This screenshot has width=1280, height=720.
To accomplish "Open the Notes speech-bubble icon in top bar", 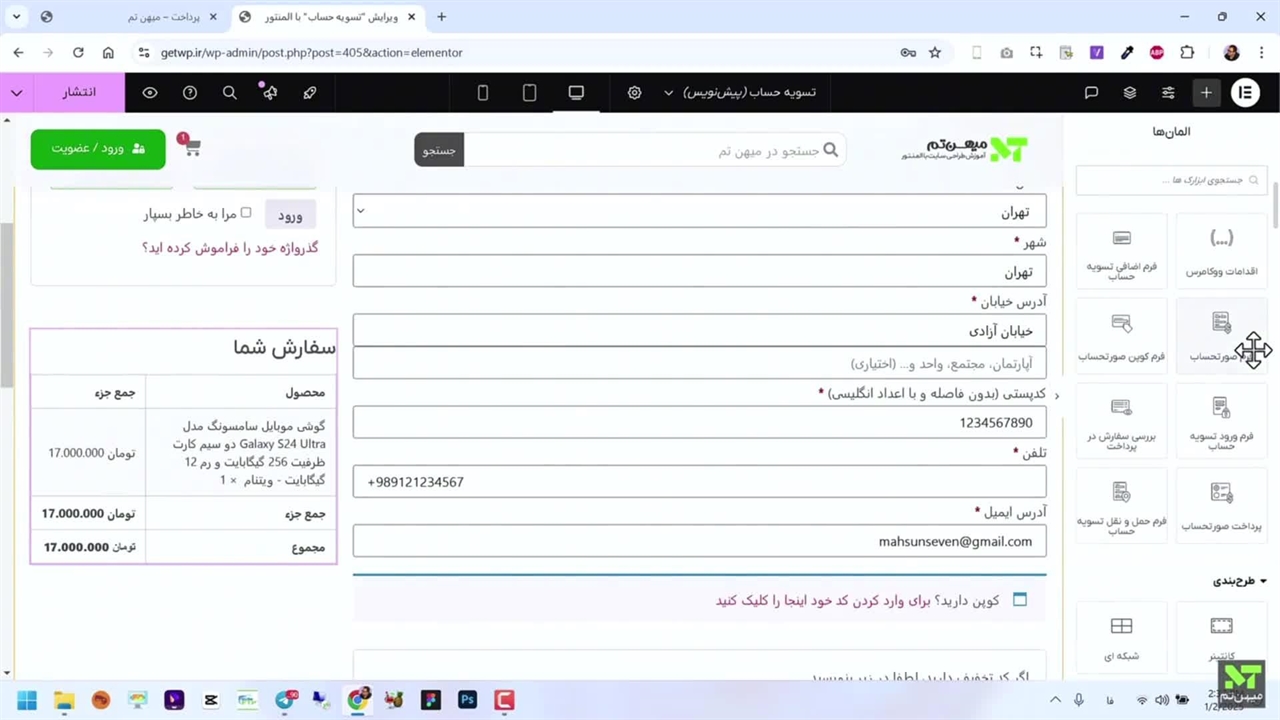I will click(x=1091, y=92).
